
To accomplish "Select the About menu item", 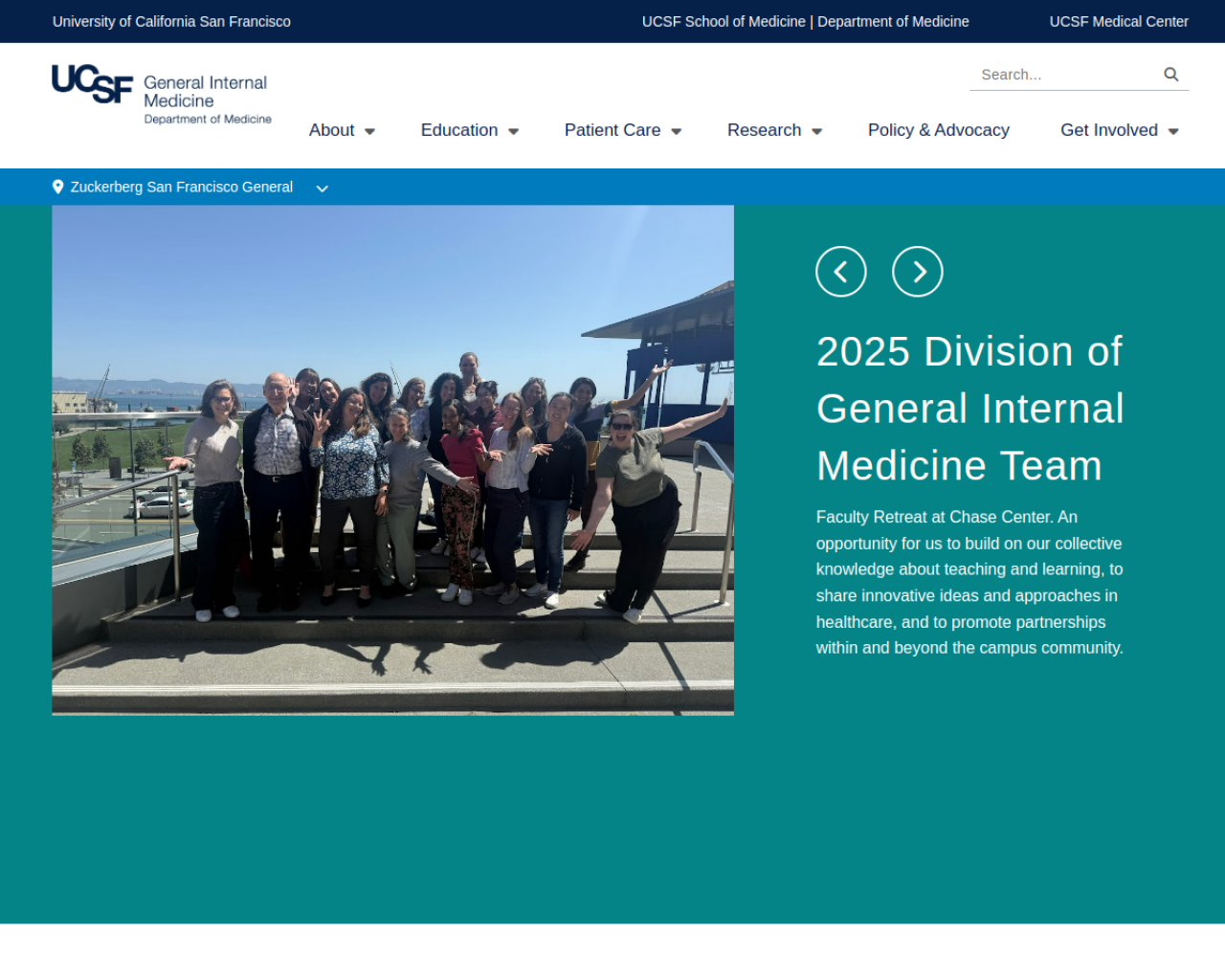I will pyautogui.click(x=331, y=130).
